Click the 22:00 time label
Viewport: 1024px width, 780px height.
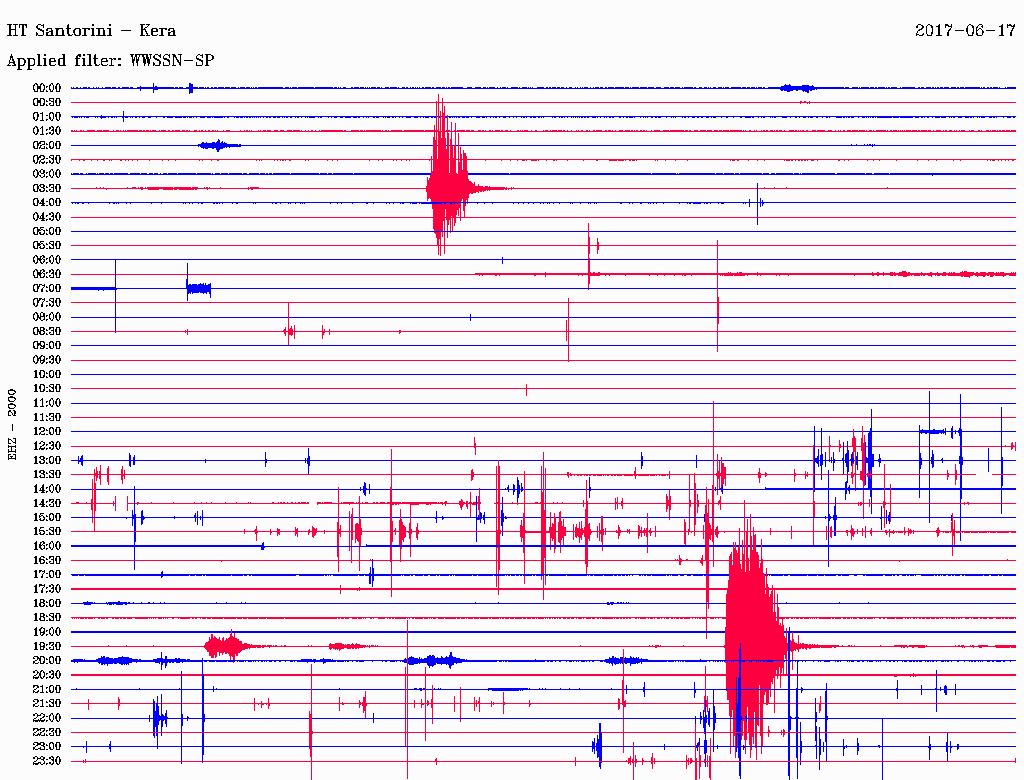47,718
